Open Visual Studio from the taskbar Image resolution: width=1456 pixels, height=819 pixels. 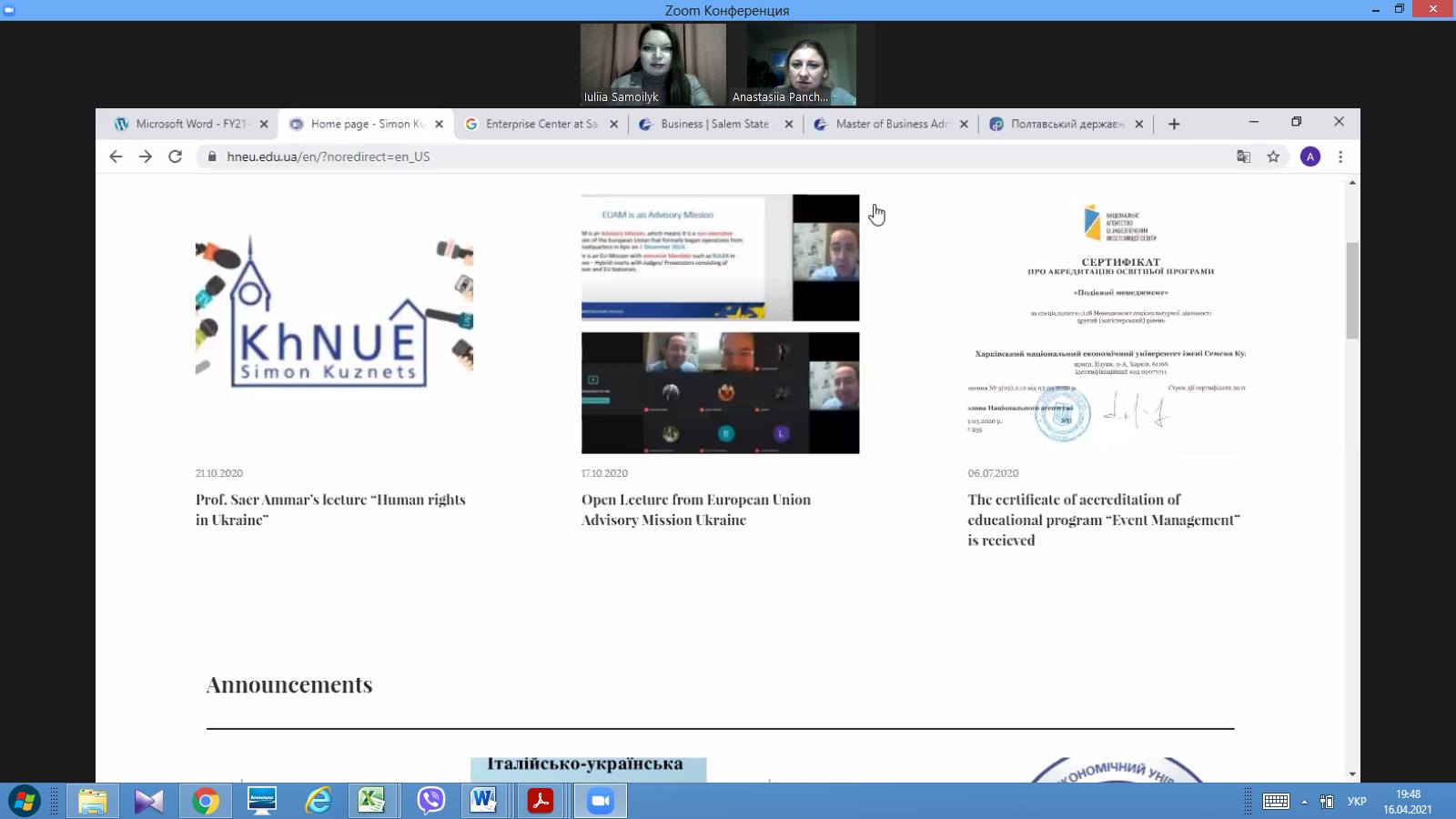coord(149,801)
